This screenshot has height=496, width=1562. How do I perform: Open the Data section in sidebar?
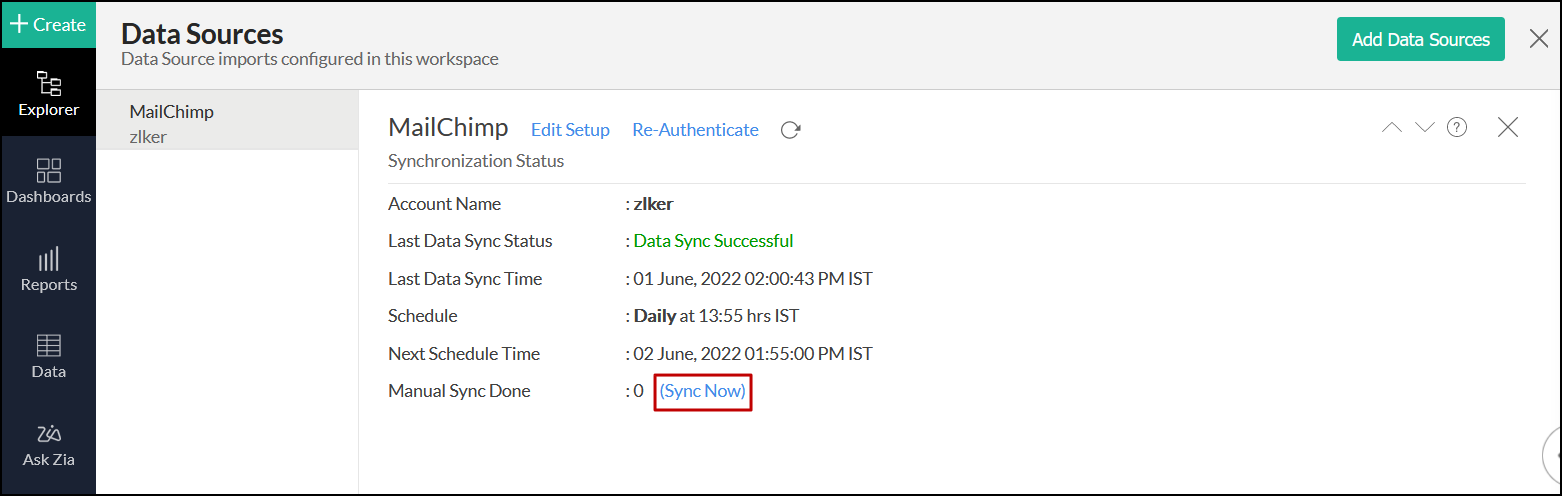tap(48, 356)
